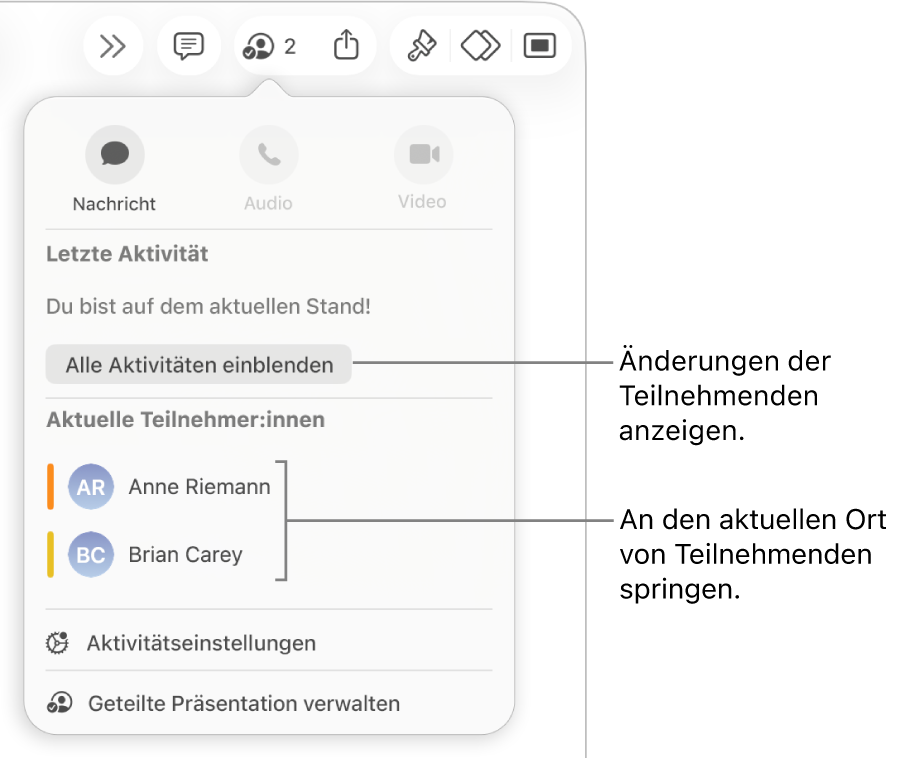Click orange color bar beside Anne Riemann

coord(50,487)
